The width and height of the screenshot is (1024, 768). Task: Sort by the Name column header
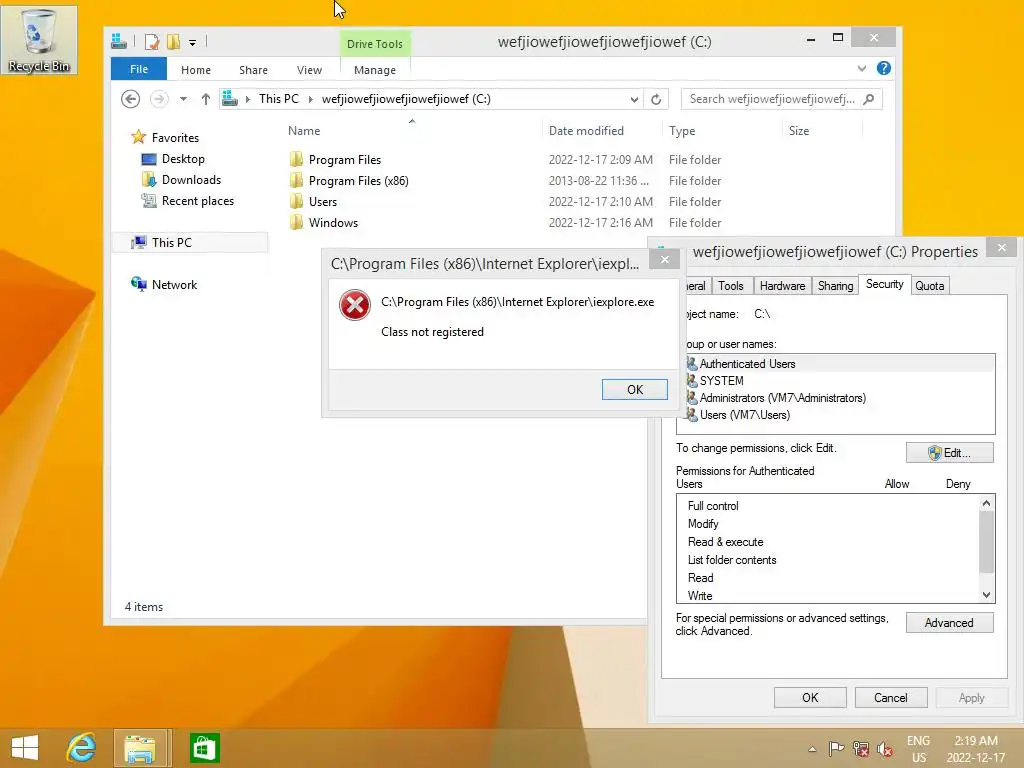pos(304,131)
